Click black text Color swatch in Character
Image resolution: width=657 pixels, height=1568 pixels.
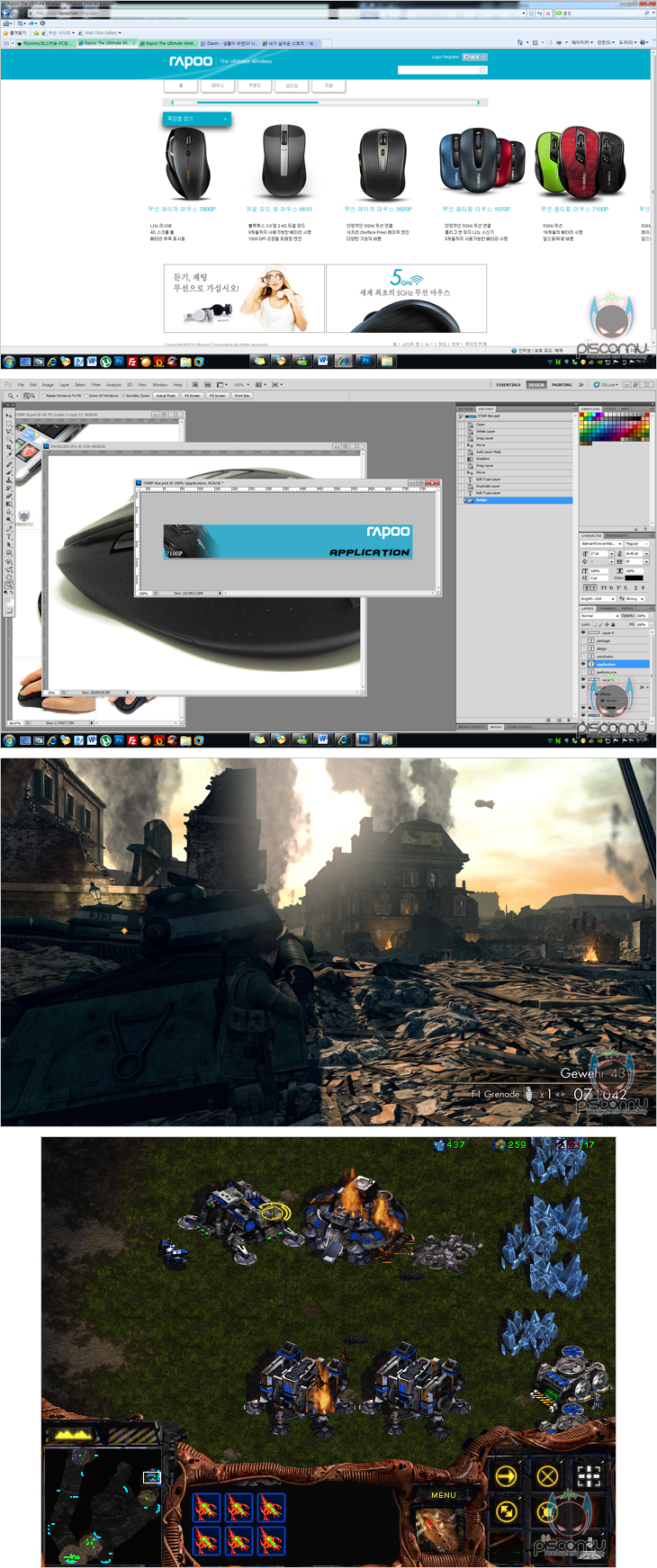point(634,578)
